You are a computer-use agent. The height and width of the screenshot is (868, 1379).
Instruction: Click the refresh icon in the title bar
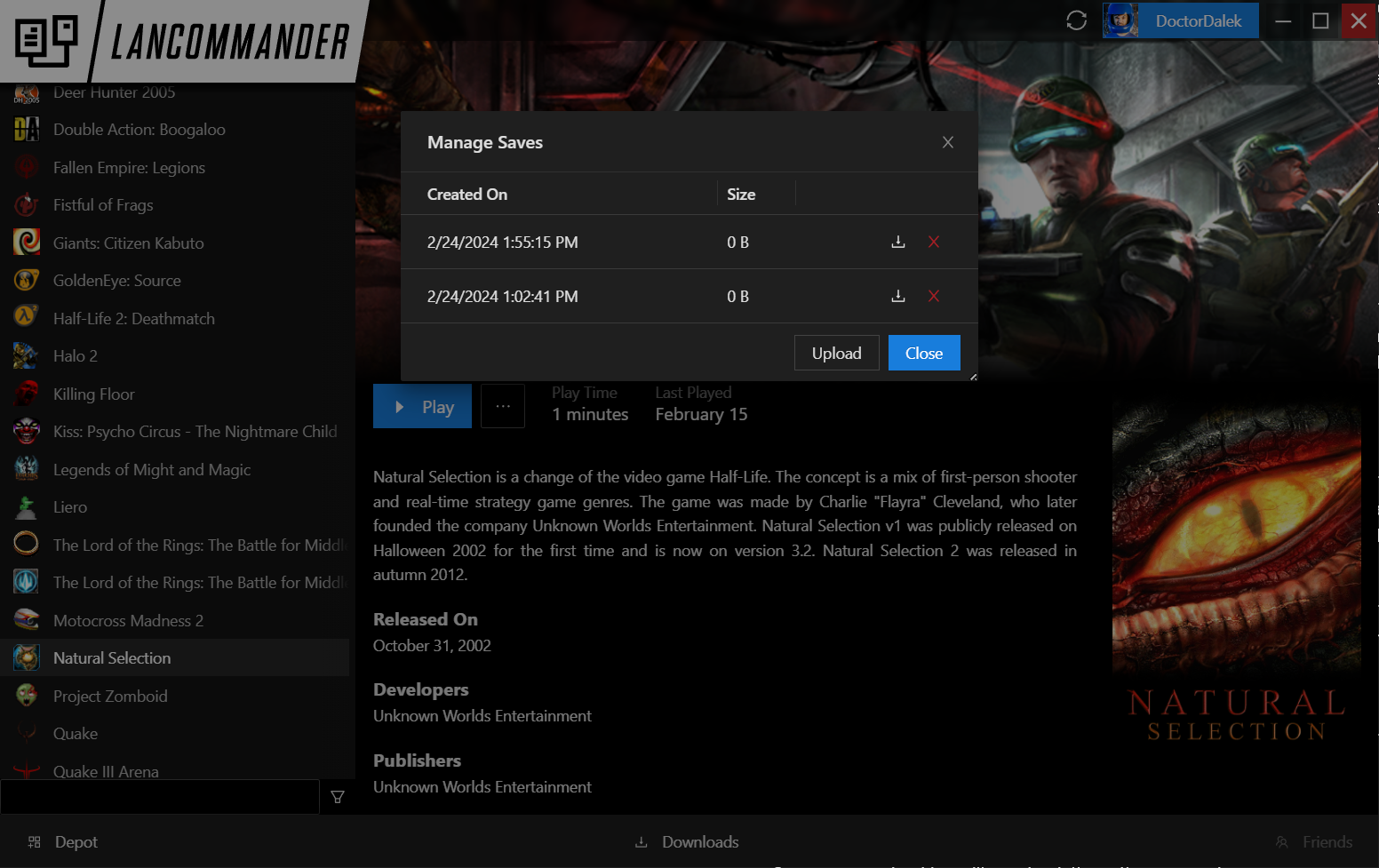[1076, 20]
